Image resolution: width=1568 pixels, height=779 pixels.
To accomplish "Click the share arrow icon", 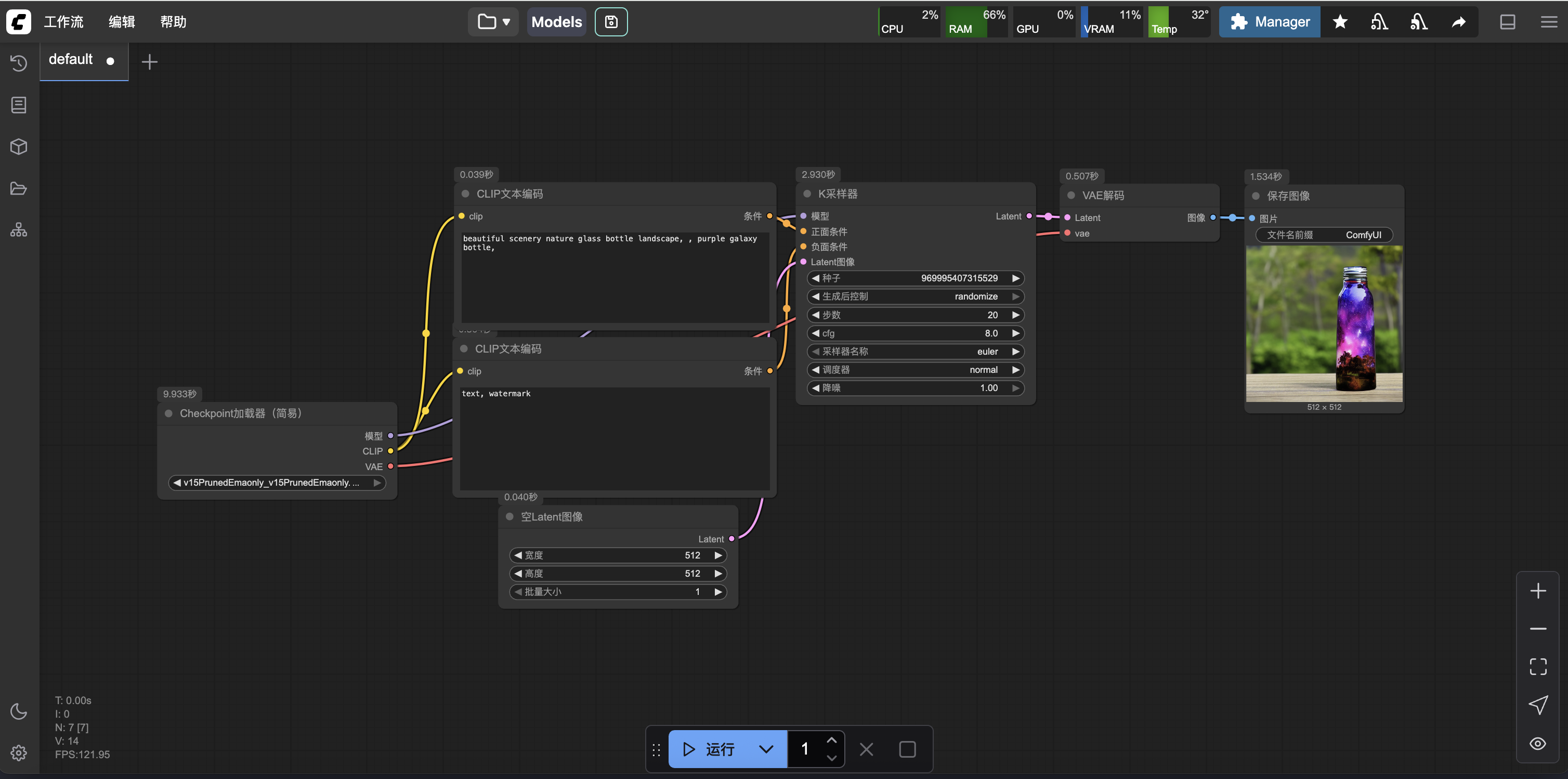I will [1458, 22].
